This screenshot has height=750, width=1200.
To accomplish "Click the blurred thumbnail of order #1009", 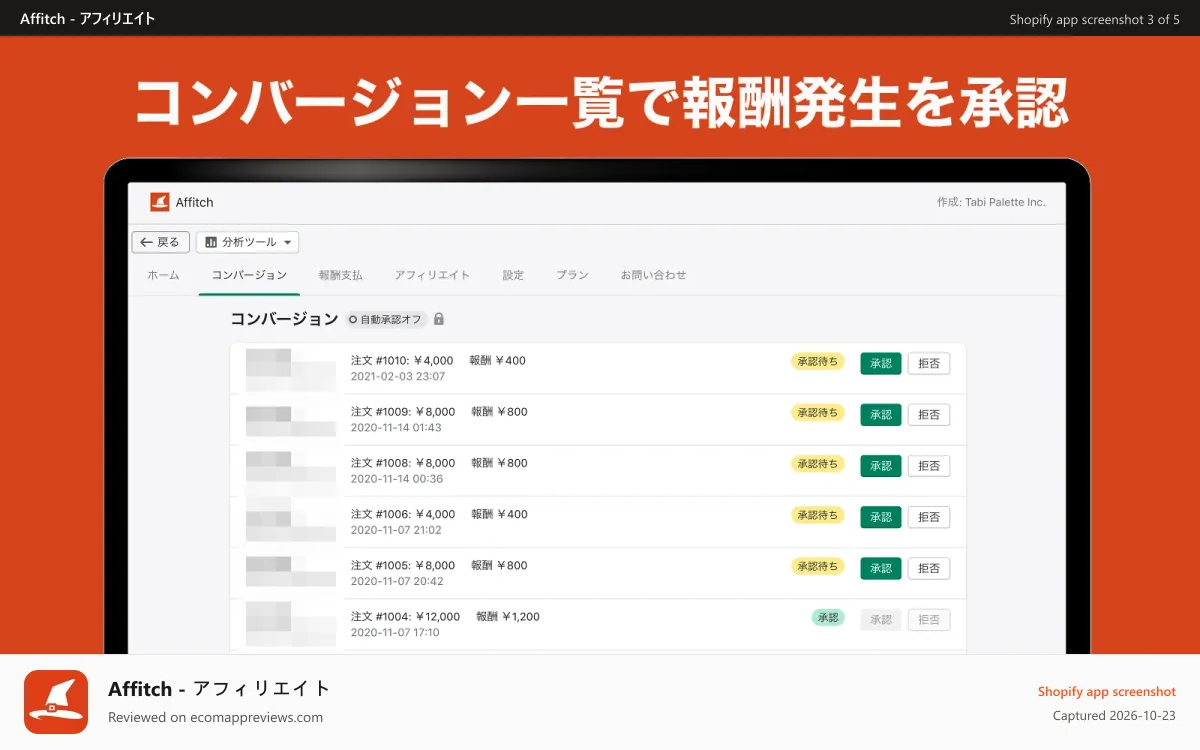I will pos(291,420).
